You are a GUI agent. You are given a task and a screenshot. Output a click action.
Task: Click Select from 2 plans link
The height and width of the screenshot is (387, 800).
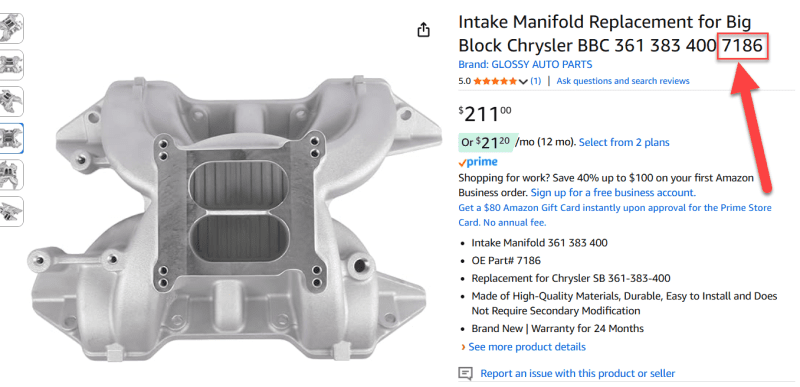(624, 142)
